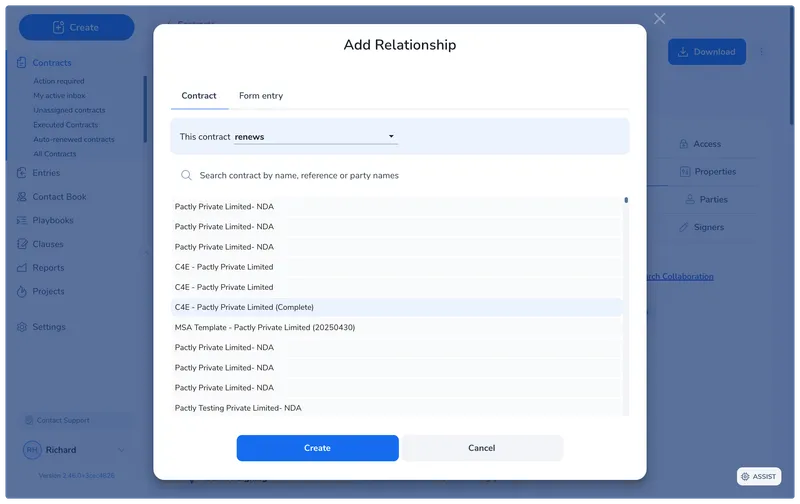Viewport: 800px width, 504px height.
Task: Click the Access lock icon
Action: tap(684, 144)
